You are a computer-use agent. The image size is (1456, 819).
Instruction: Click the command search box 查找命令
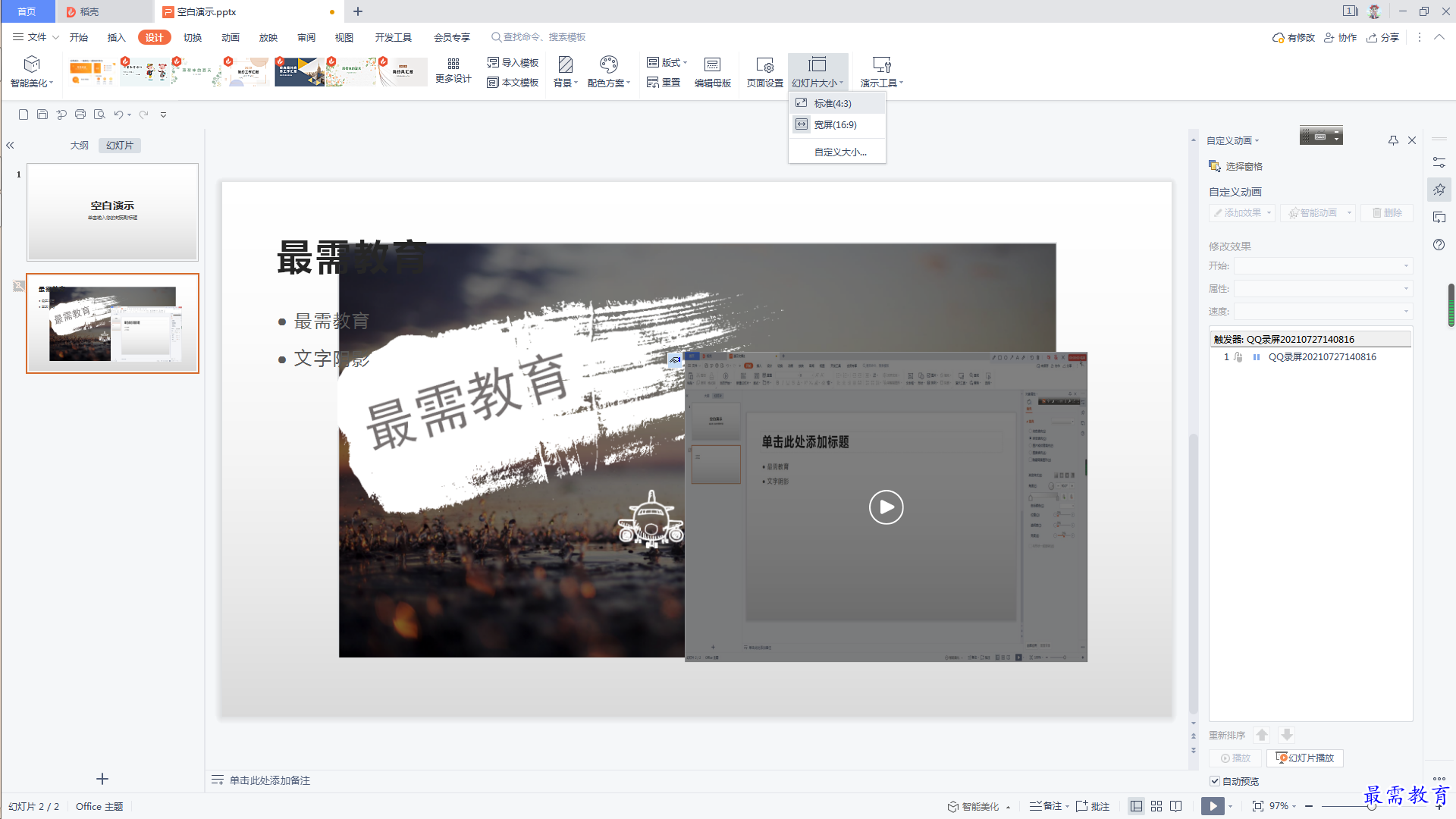(x=538, y=37)
